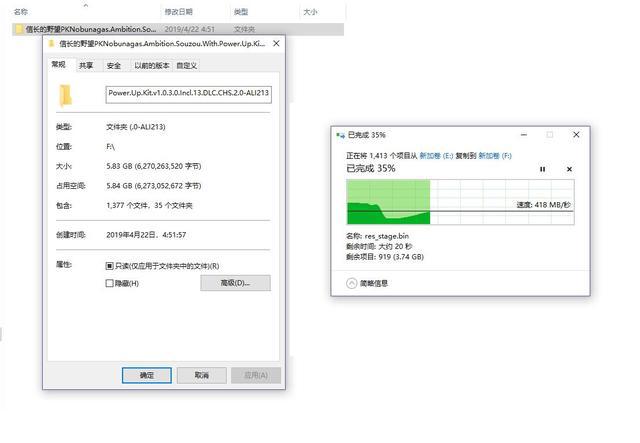Confirm with the 确定 button

click(x=147, y=375)
